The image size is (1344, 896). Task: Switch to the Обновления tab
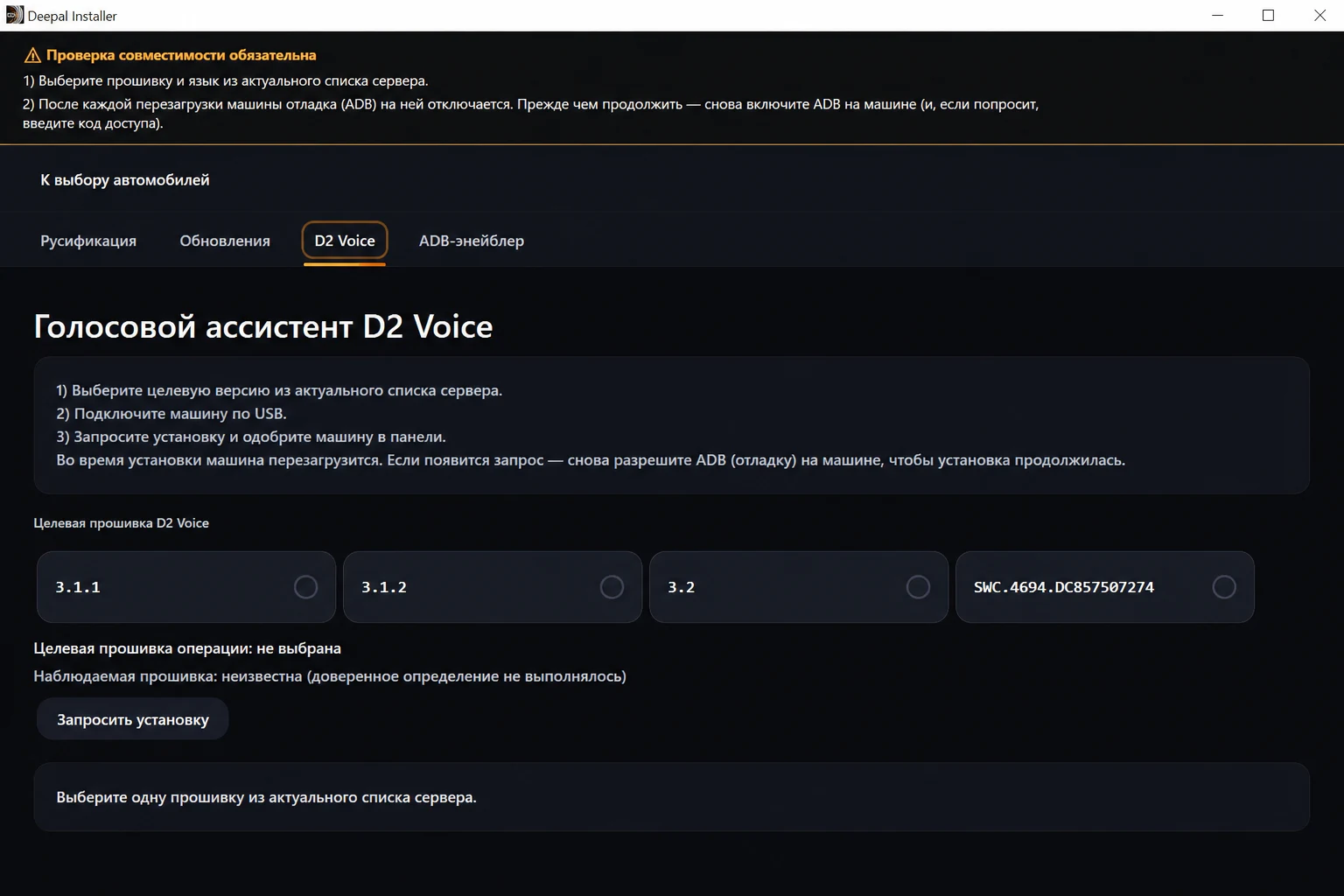click(225, 241)
